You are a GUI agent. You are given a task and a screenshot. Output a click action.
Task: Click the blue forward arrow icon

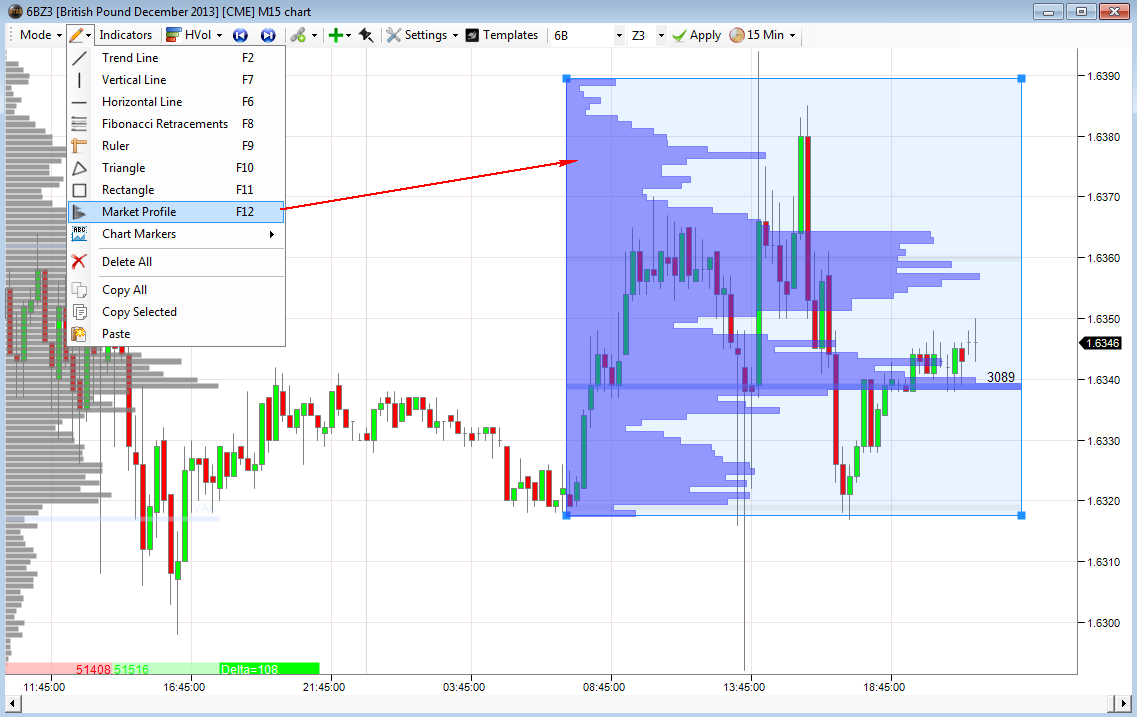pyautogui.click(x=268, y=35)
